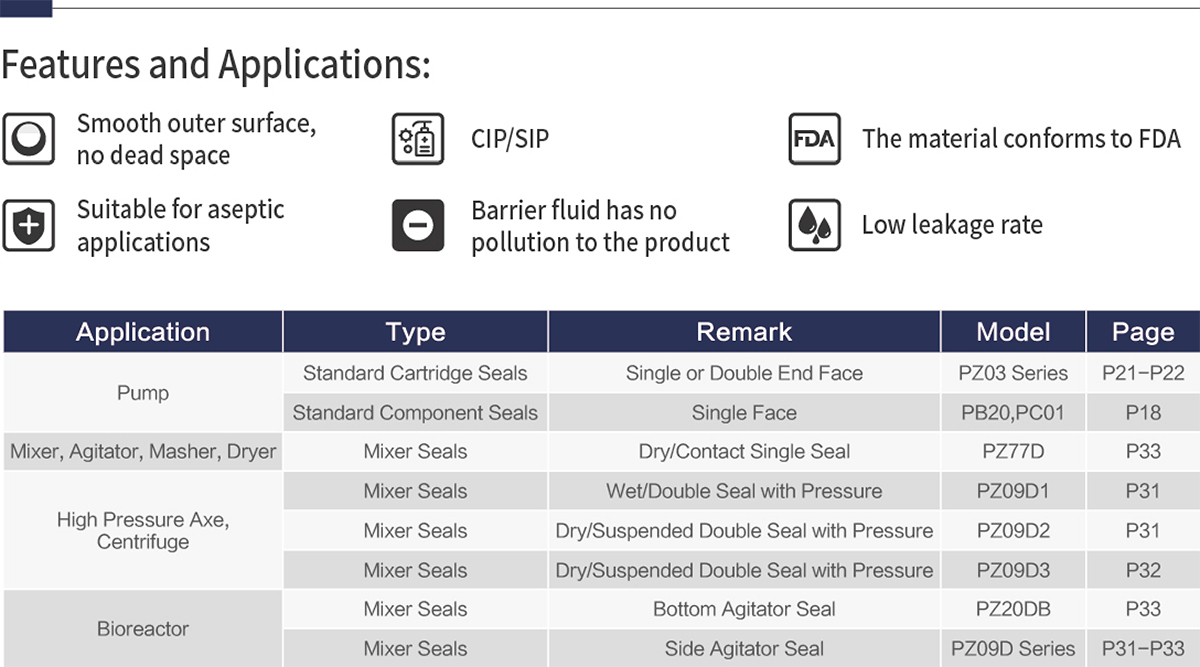The width and height of the screenshot is (1200, 667).
Task: Select the Remark column header
Action: 744,332
